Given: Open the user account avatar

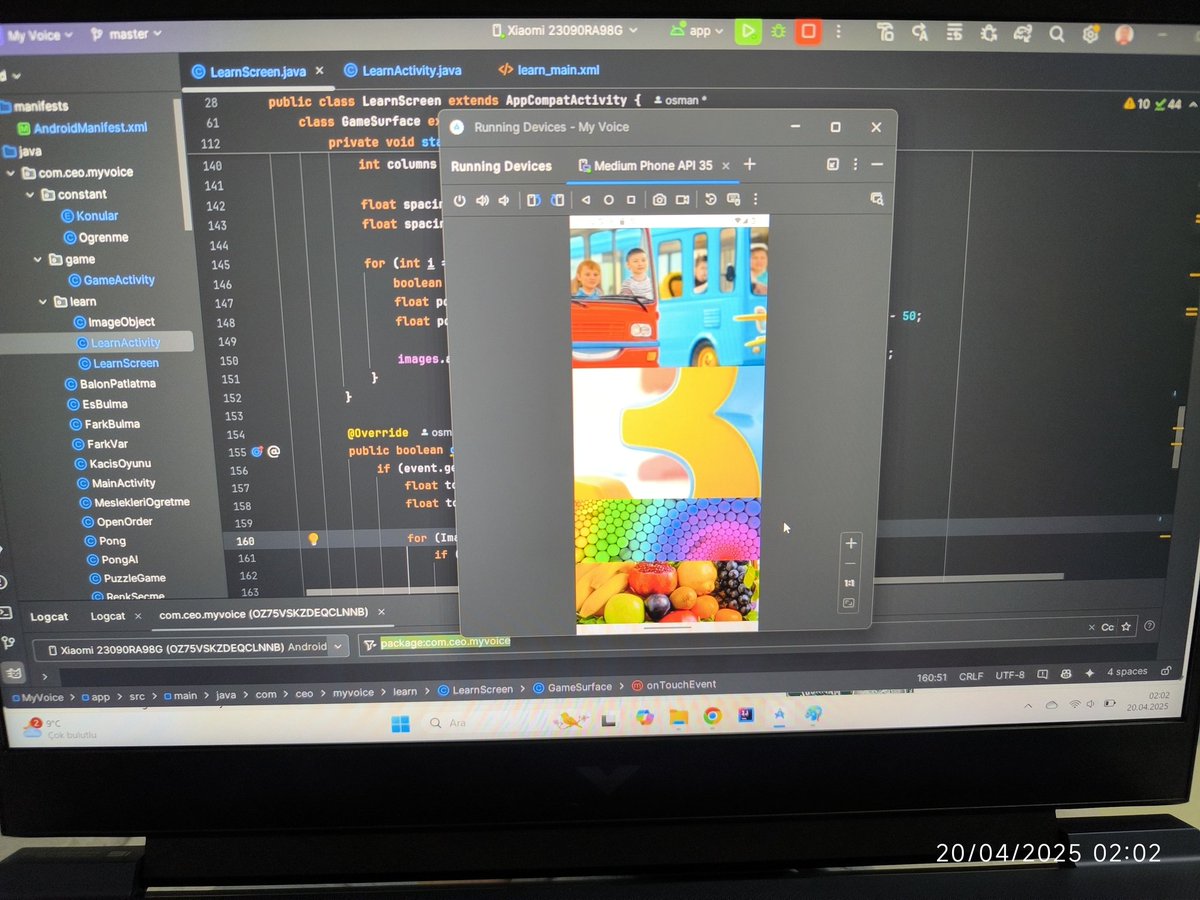Looking at the screenshot, I should click(1125, 33).
